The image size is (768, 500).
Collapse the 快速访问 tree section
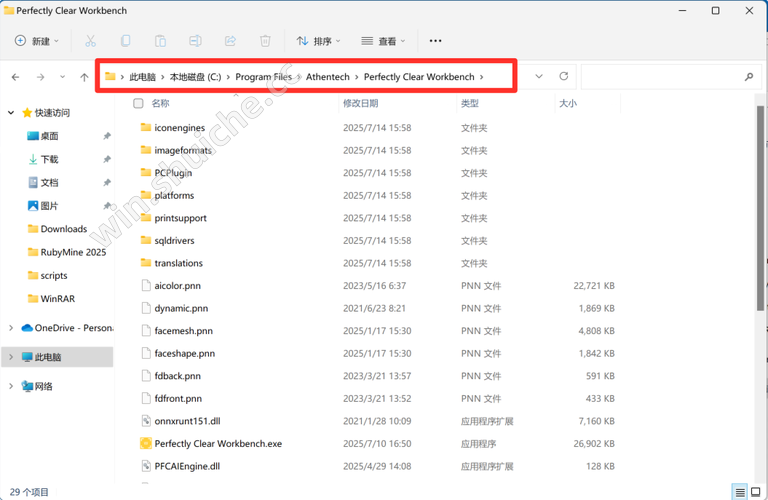coord(11,113)
